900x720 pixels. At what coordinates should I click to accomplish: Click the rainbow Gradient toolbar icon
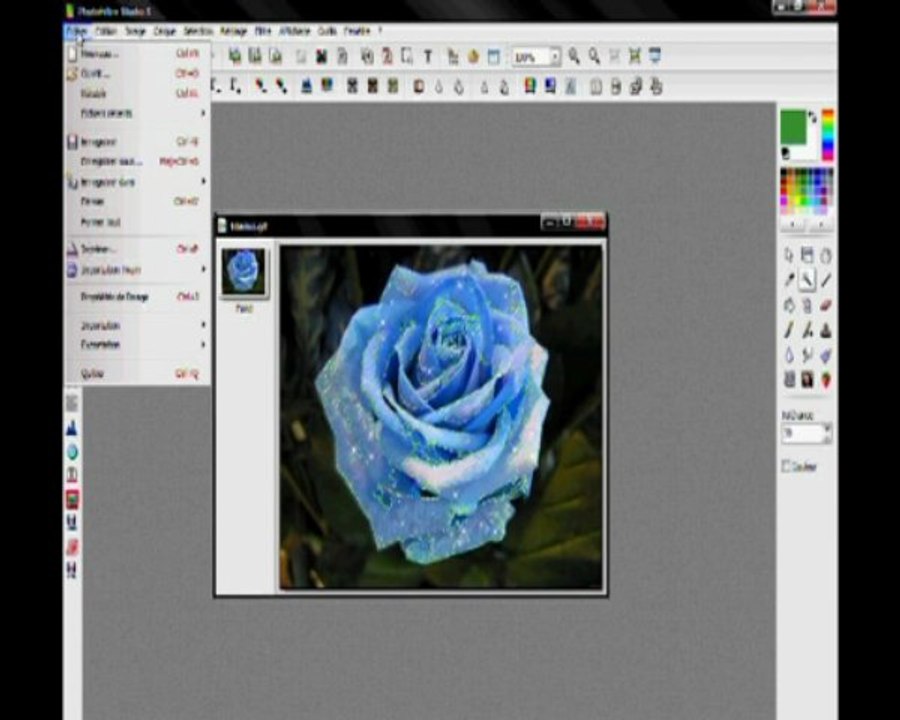pyautogui.click(x=530, y=86)
